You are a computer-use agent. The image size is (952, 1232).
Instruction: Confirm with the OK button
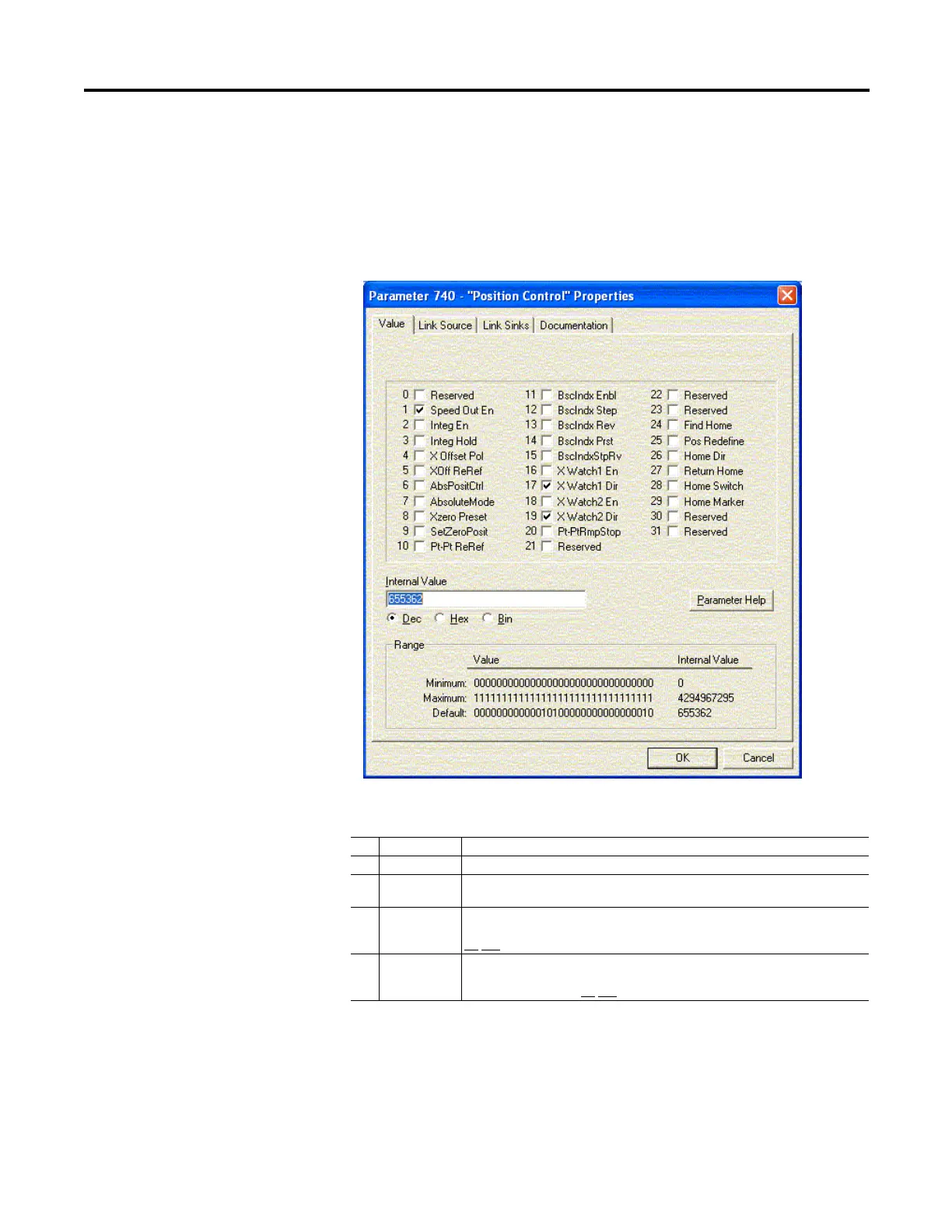click(x=682, y=758)
